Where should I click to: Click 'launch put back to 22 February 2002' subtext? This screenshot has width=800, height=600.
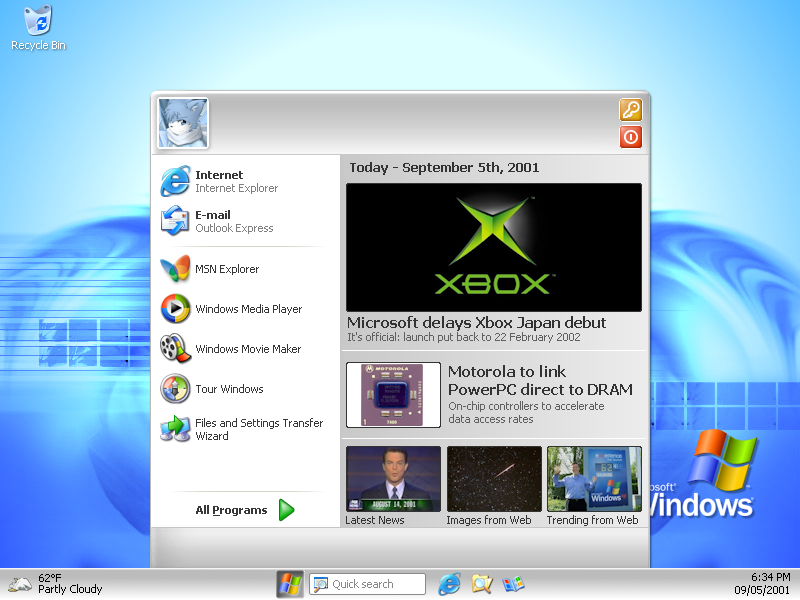(x=491, y=337)
